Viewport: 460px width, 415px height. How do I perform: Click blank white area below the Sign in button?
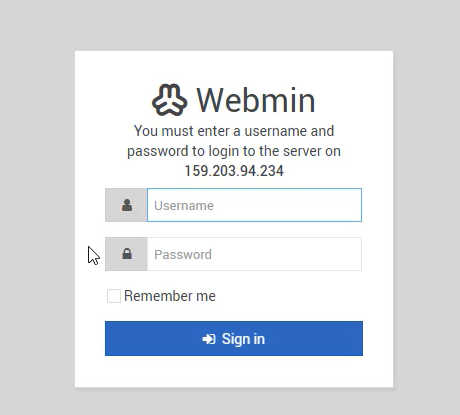[x=234, y=371]
